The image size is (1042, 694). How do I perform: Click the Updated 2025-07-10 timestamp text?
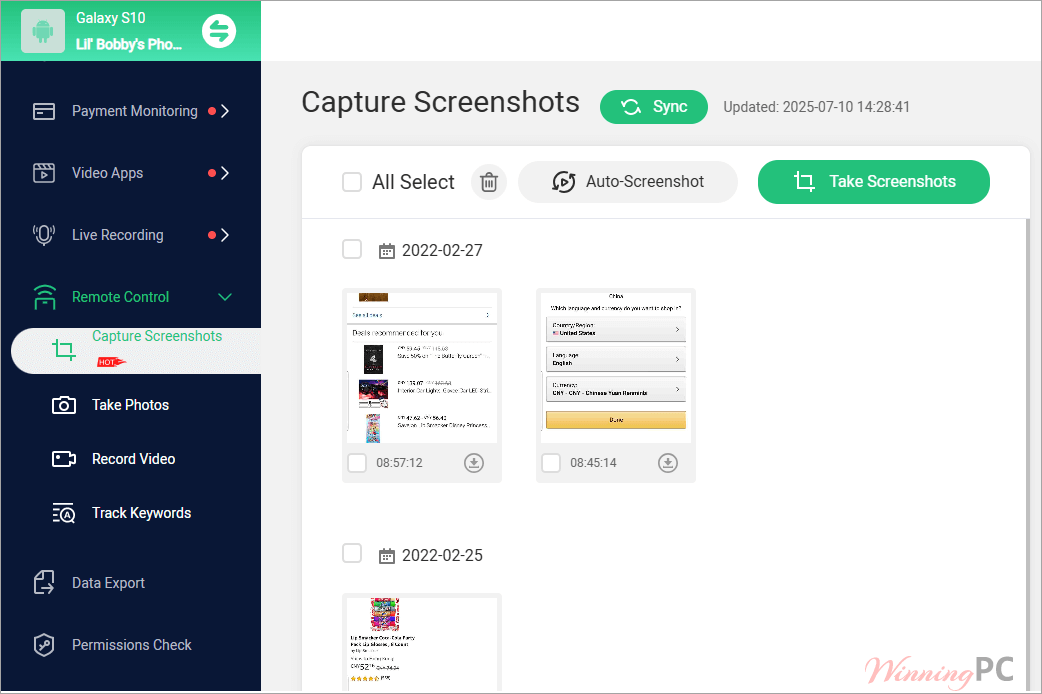816,107
